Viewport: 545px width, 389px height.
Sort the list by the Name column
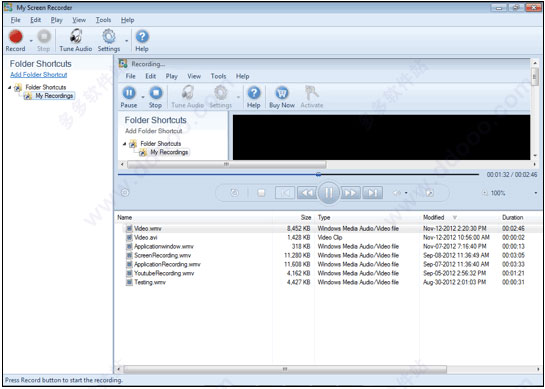124,218
